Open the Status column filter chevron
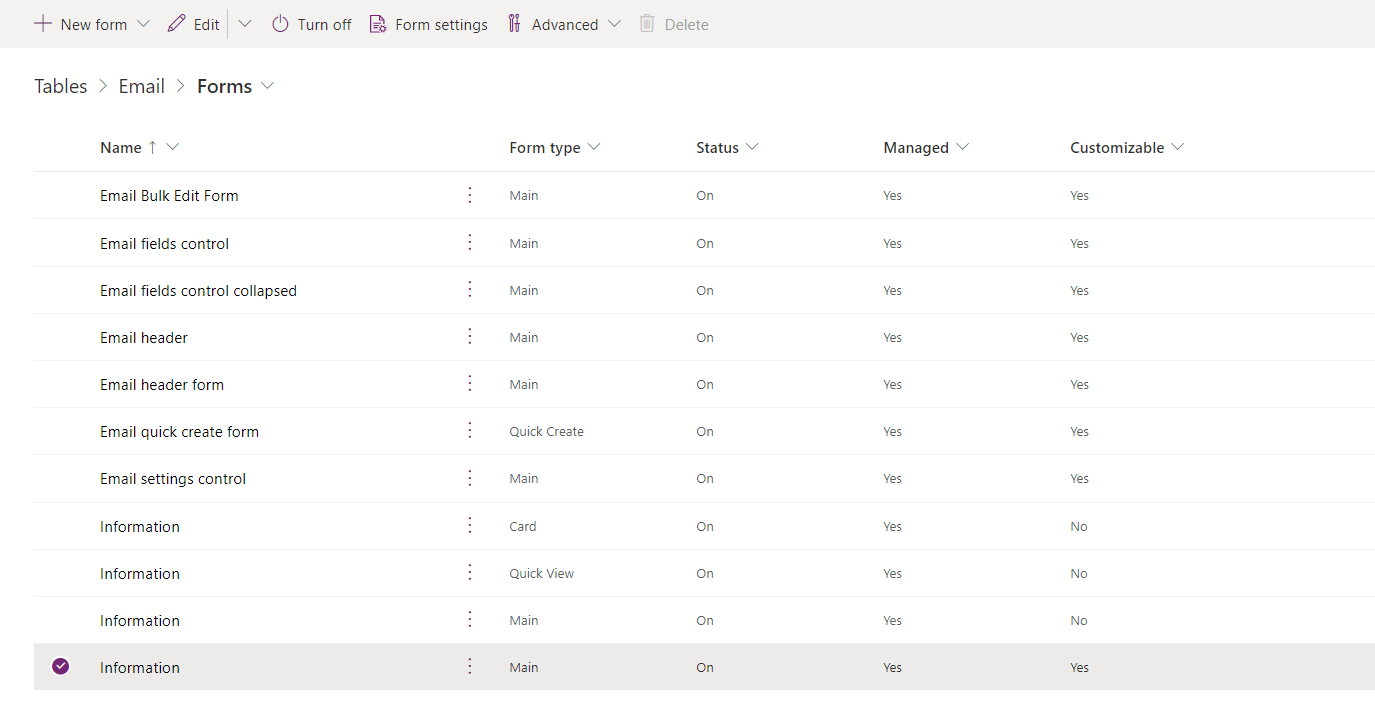Image resolution: width=1375 pixels, height=711 pixels. pos(753,147)
